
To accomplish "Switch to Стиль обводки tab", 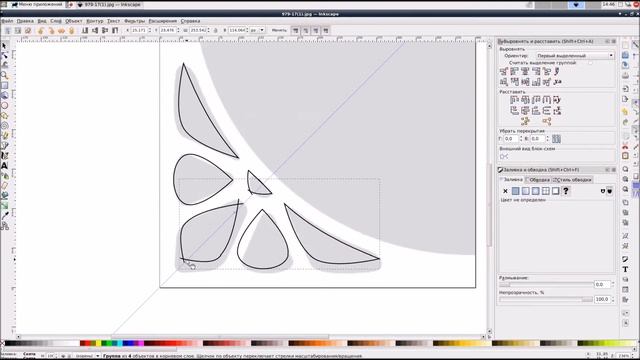I will pos(572,180).
